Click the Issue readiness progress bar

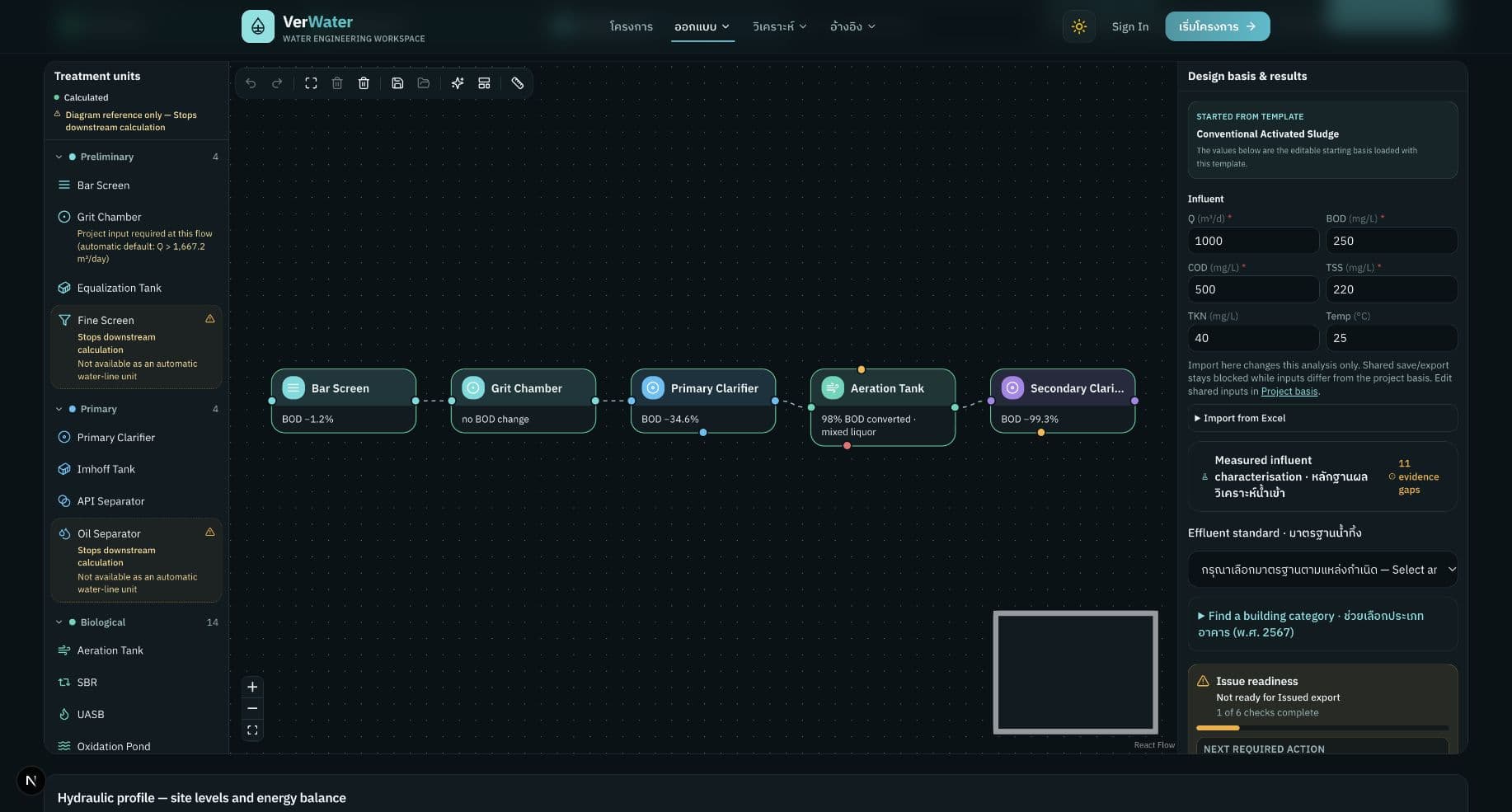tap(1322, 728)
